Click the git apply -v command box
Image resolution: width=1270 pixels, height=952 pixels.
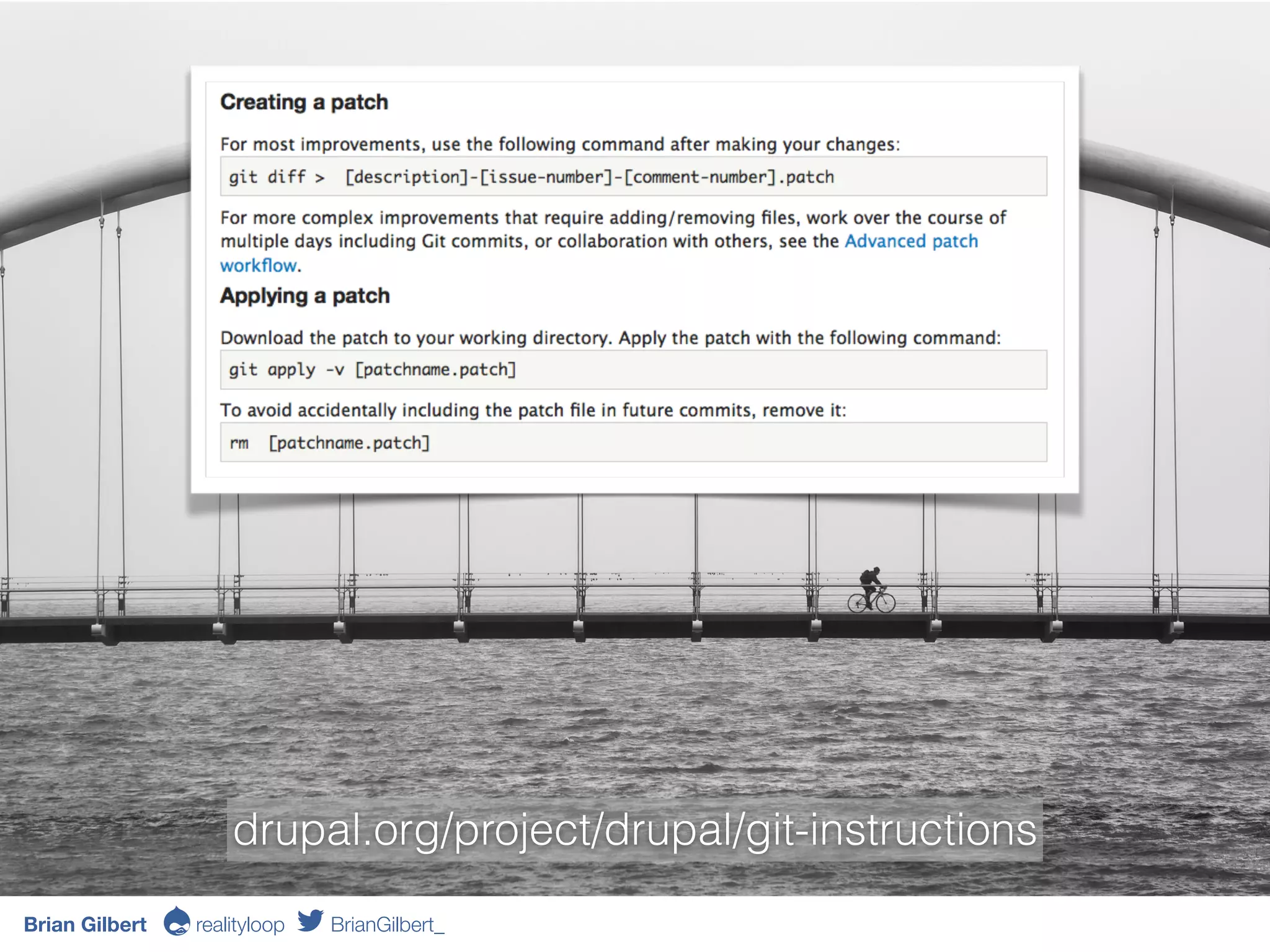click(633, 370)
